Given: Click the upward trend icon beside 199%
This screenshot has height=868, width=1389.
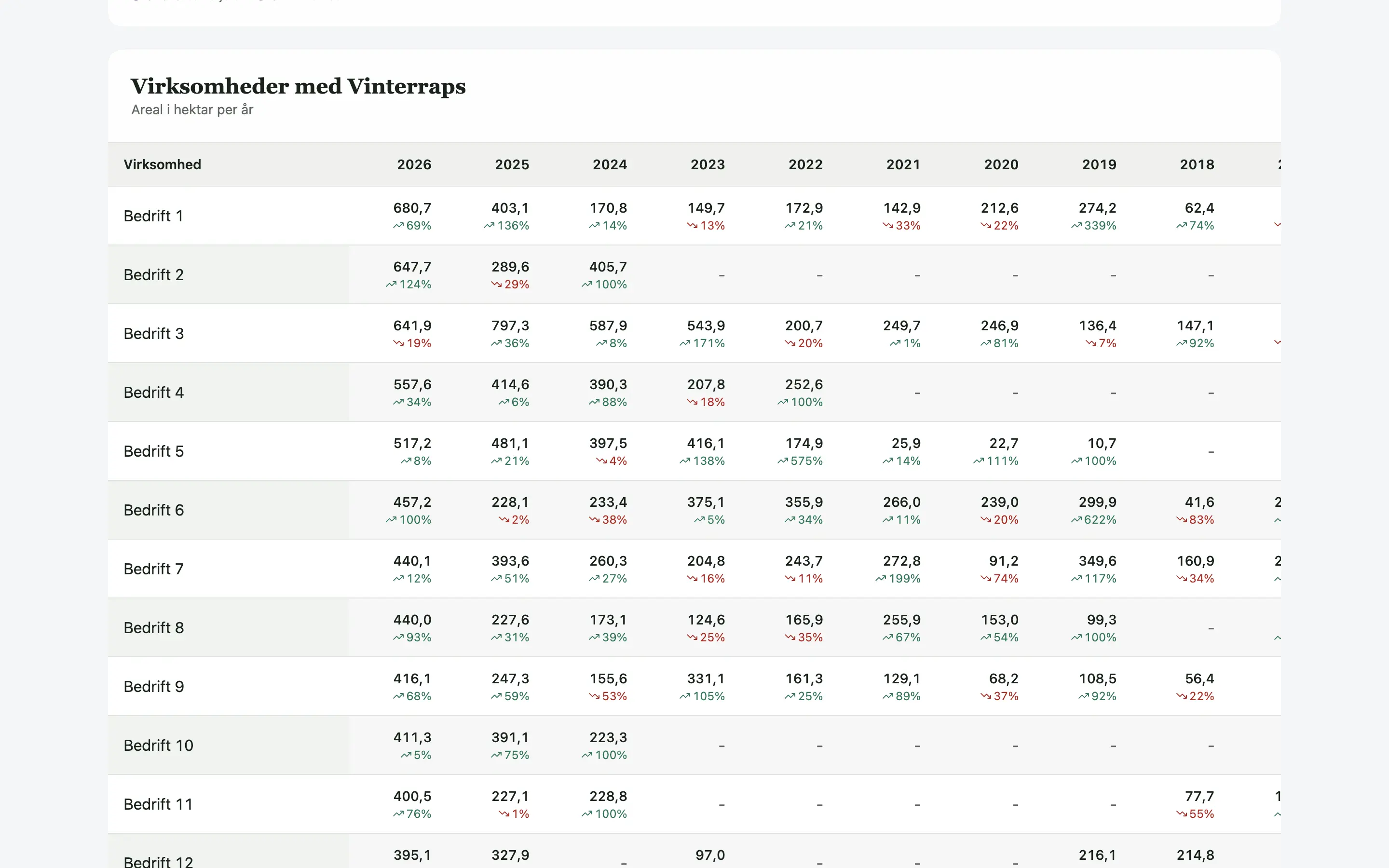Looking at the screenshot, I should pos(881,579).
